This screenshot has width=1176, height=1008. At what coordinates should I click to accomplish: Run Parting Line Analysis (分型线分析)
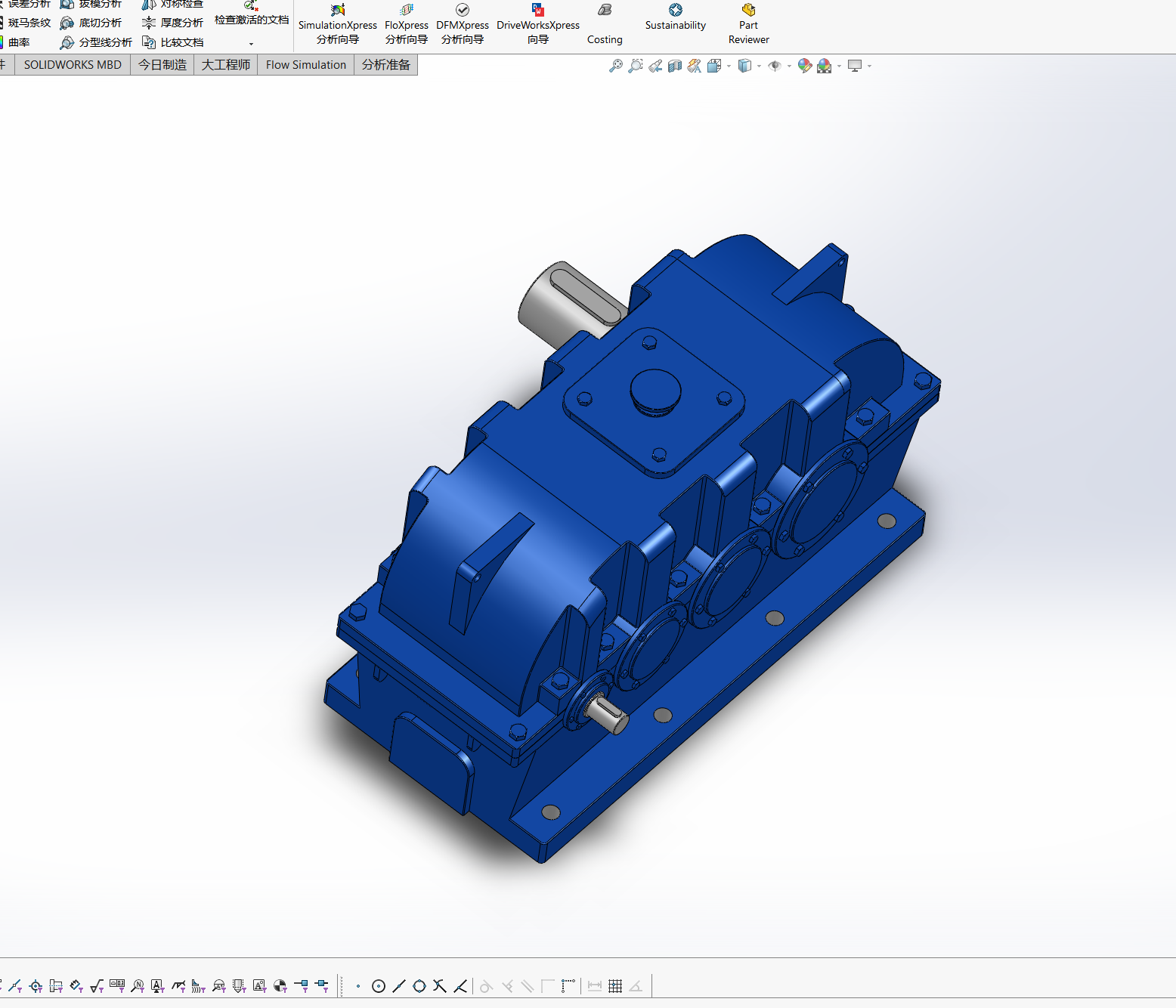[x=96, y=42]
